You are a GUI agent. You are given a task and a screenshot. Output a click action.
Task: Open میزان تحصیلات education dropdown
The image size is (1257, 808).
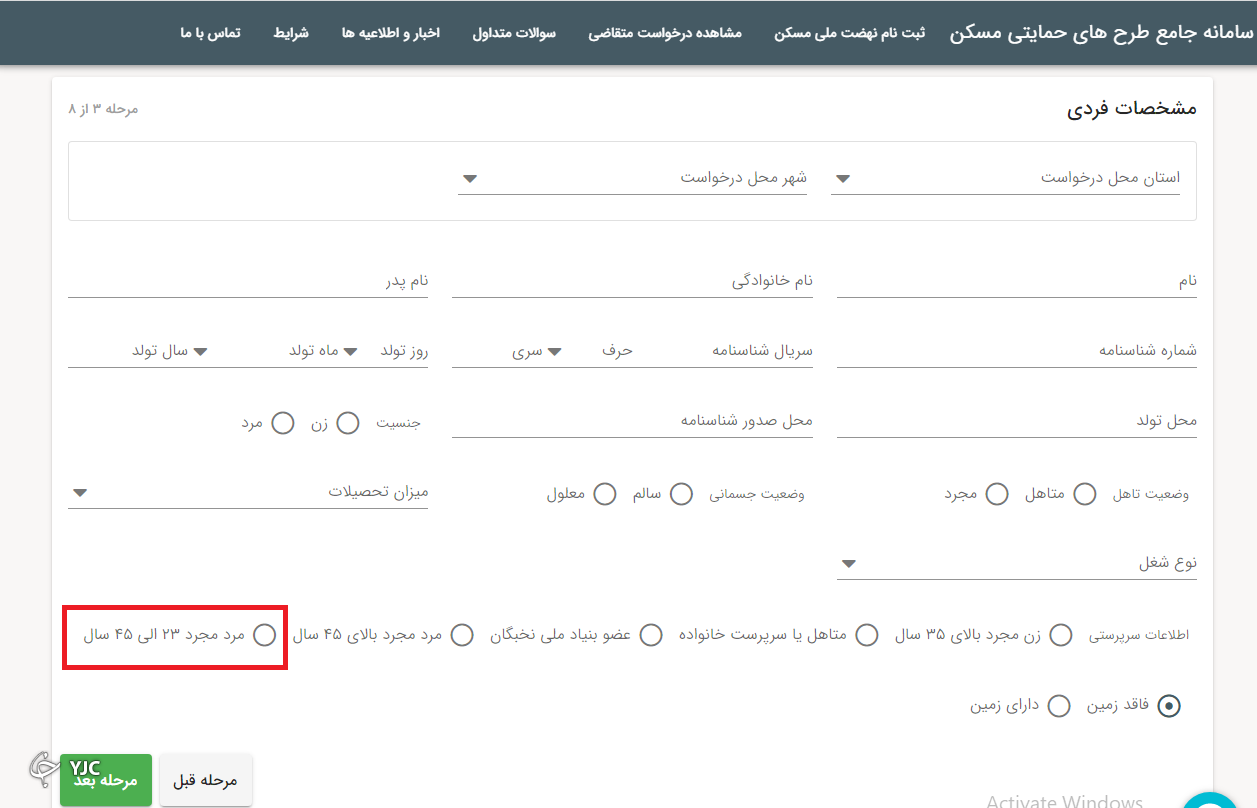(x=248, y=492)
